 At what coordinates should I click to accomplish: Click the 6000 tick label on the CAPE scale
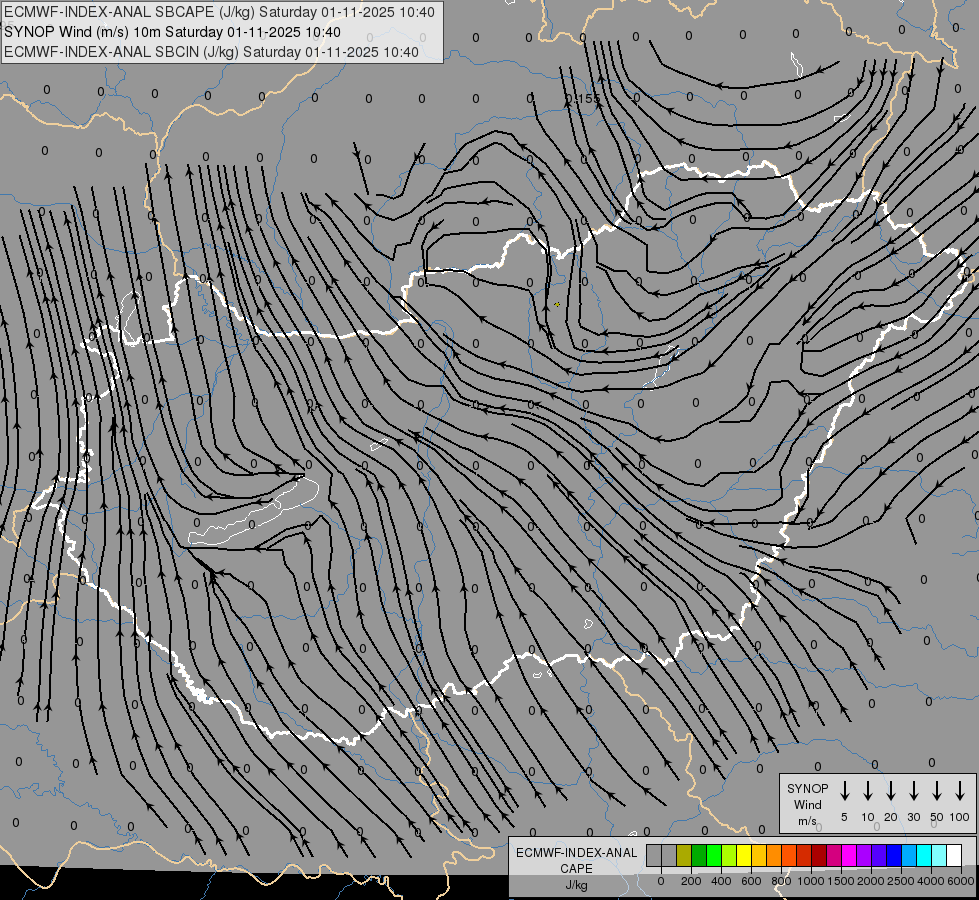961,881
